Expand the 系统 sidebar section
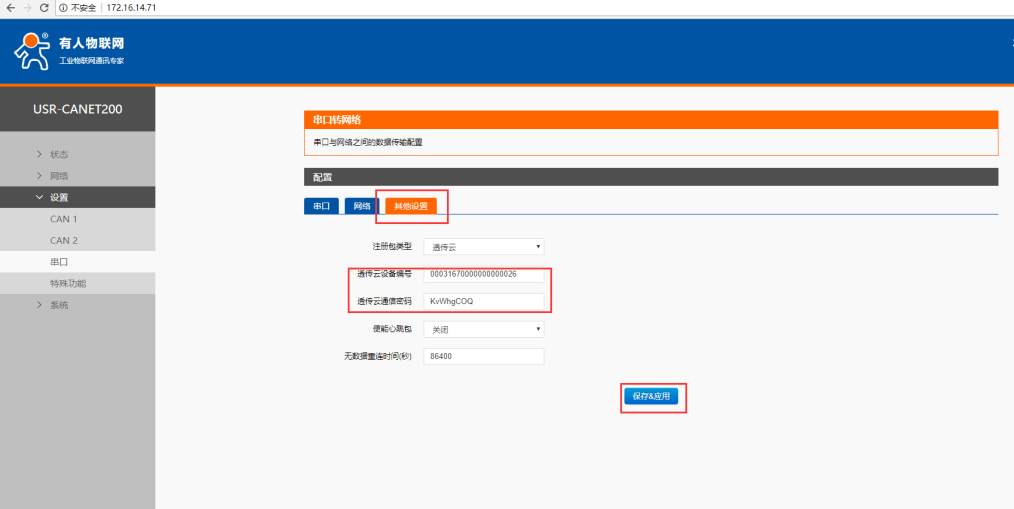Screen dimensions: 1014x509 coord(59,305)
